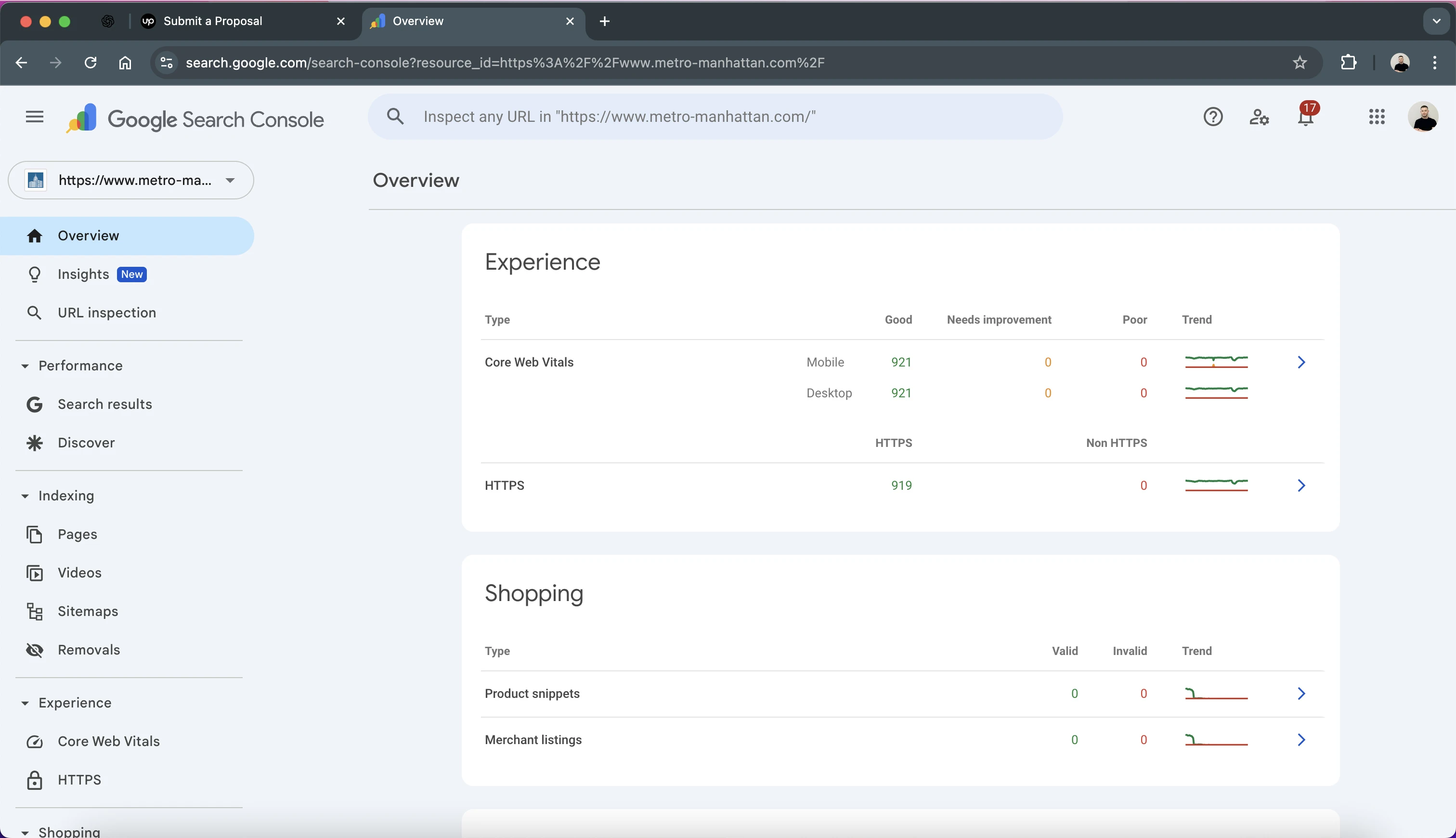Collapse the Experience sidebar section

(67, 703)
